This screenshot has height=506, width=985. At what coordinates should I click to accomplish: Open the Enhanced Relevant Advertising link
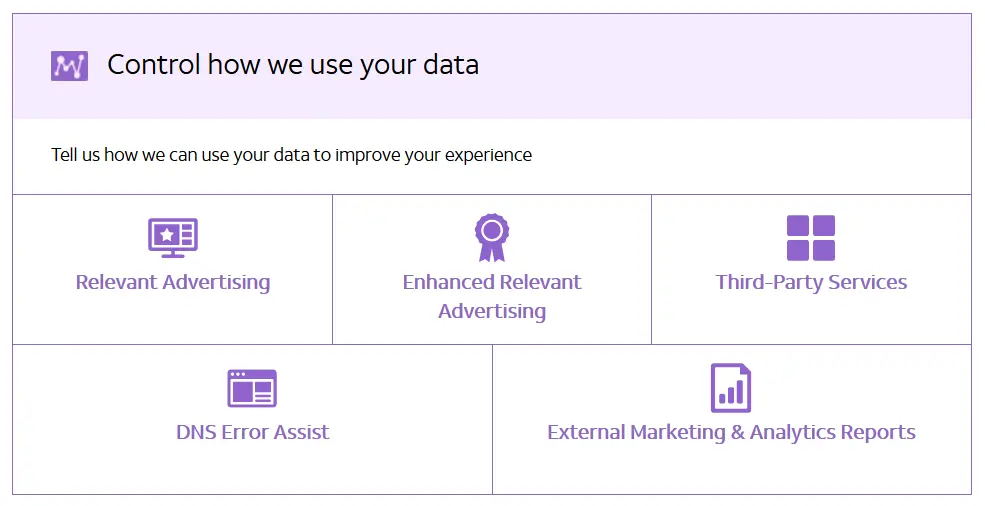click(x=492, y=296)
